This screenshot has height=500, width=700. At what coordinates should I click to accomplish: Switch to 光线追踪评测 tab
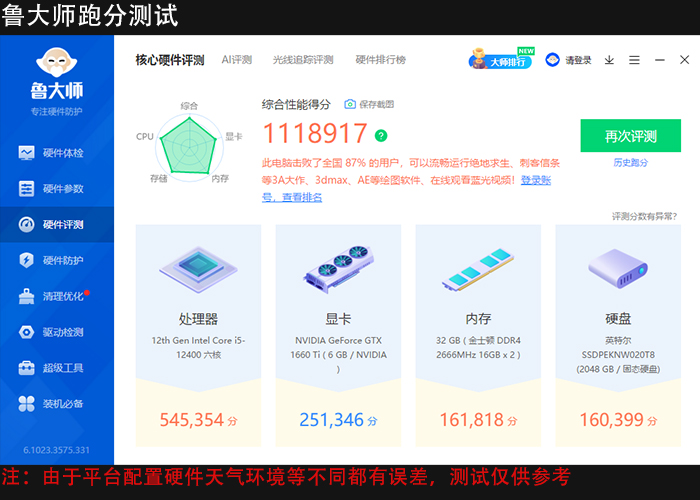pyautogui.click(x=303, y=60)
